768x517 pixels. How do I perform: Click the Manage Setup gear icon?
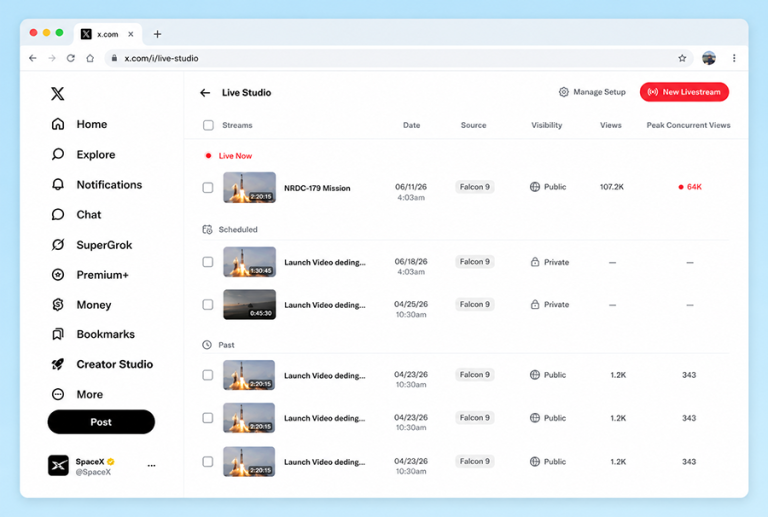point(564,92)
